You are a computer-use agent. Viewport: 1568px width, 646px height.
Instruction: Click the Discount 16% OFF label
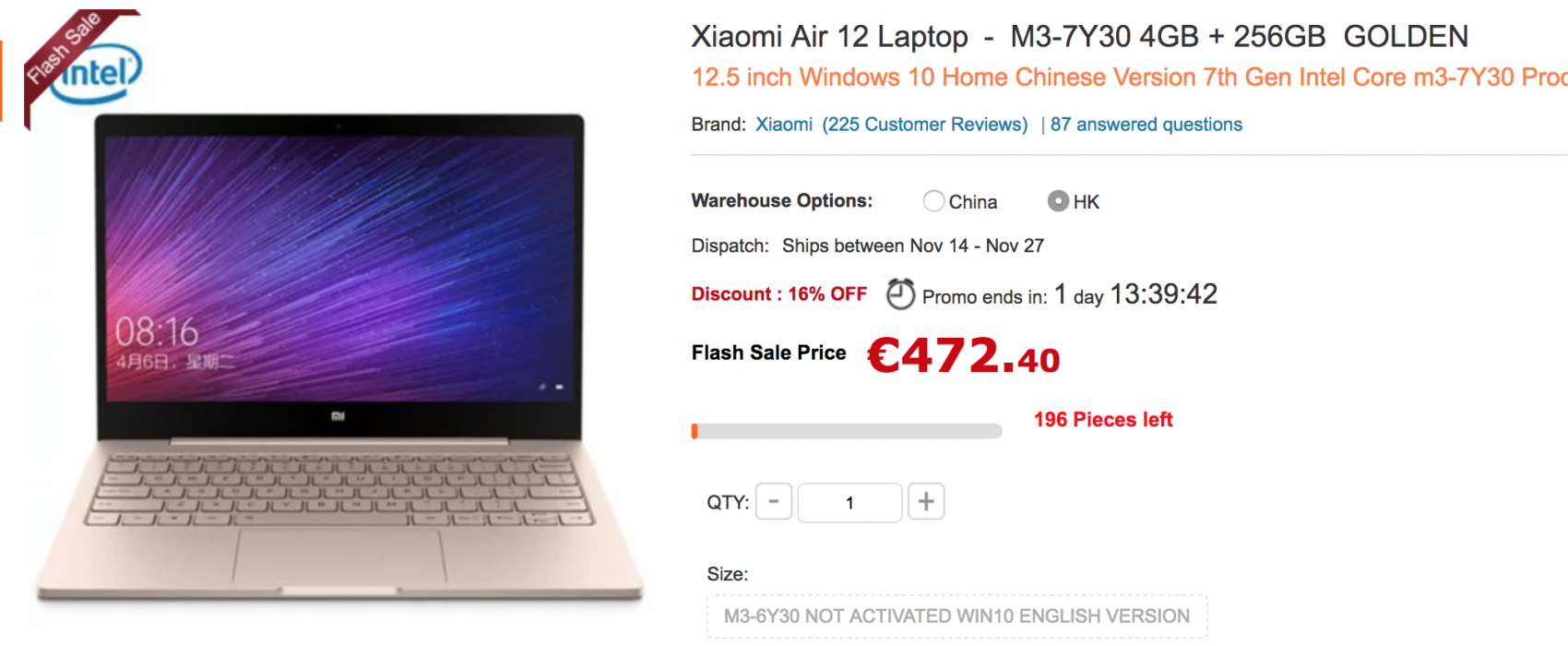(x=779, y=294)
